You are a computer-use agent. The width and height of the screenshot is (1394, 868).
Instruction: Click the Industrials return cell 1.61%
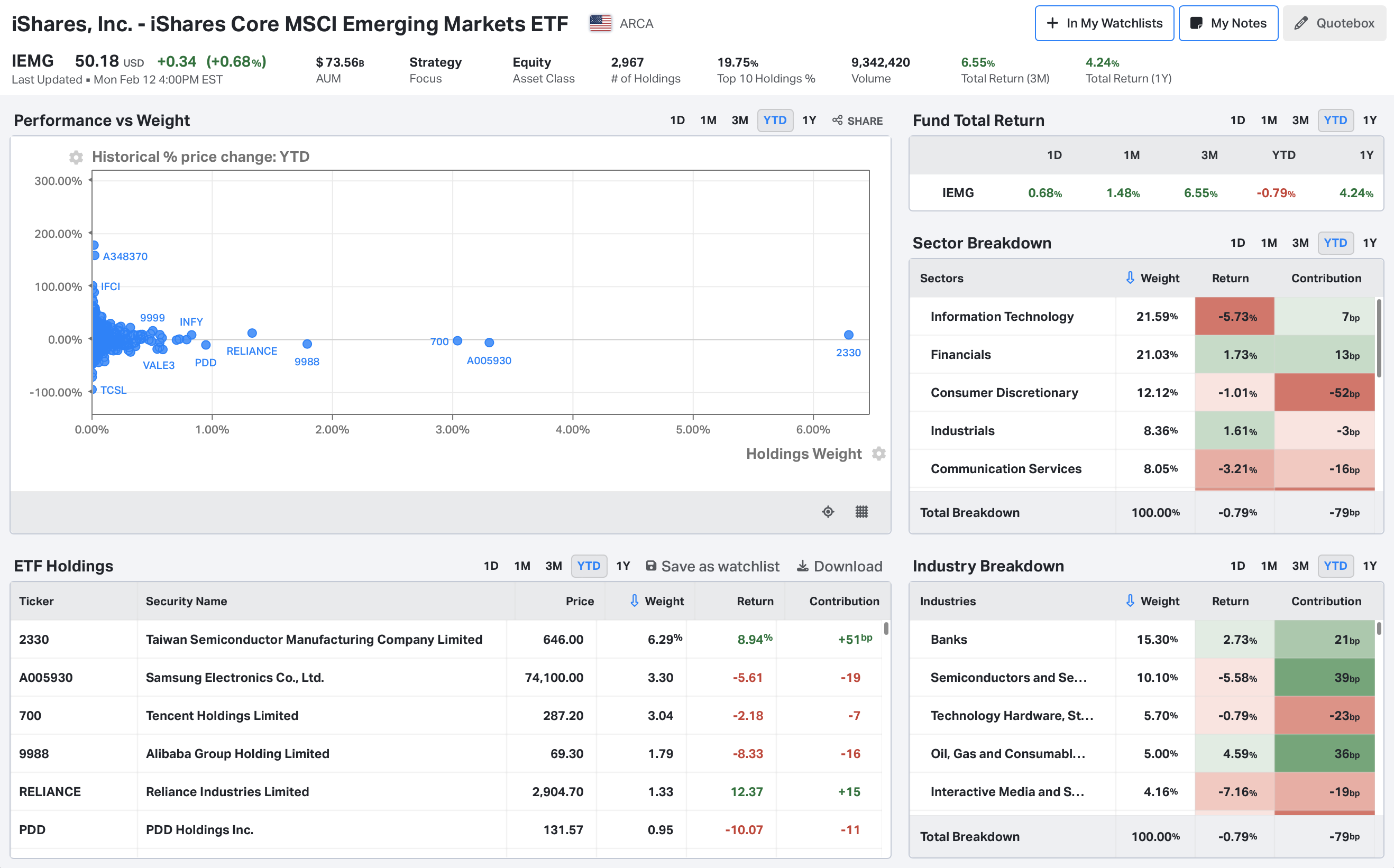click(1234, 430)
